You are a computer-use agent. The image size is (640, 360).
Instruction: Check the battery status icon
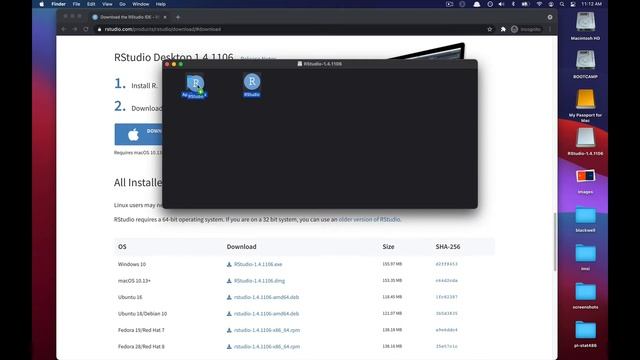pyautogui.click(x=525, y=4)
